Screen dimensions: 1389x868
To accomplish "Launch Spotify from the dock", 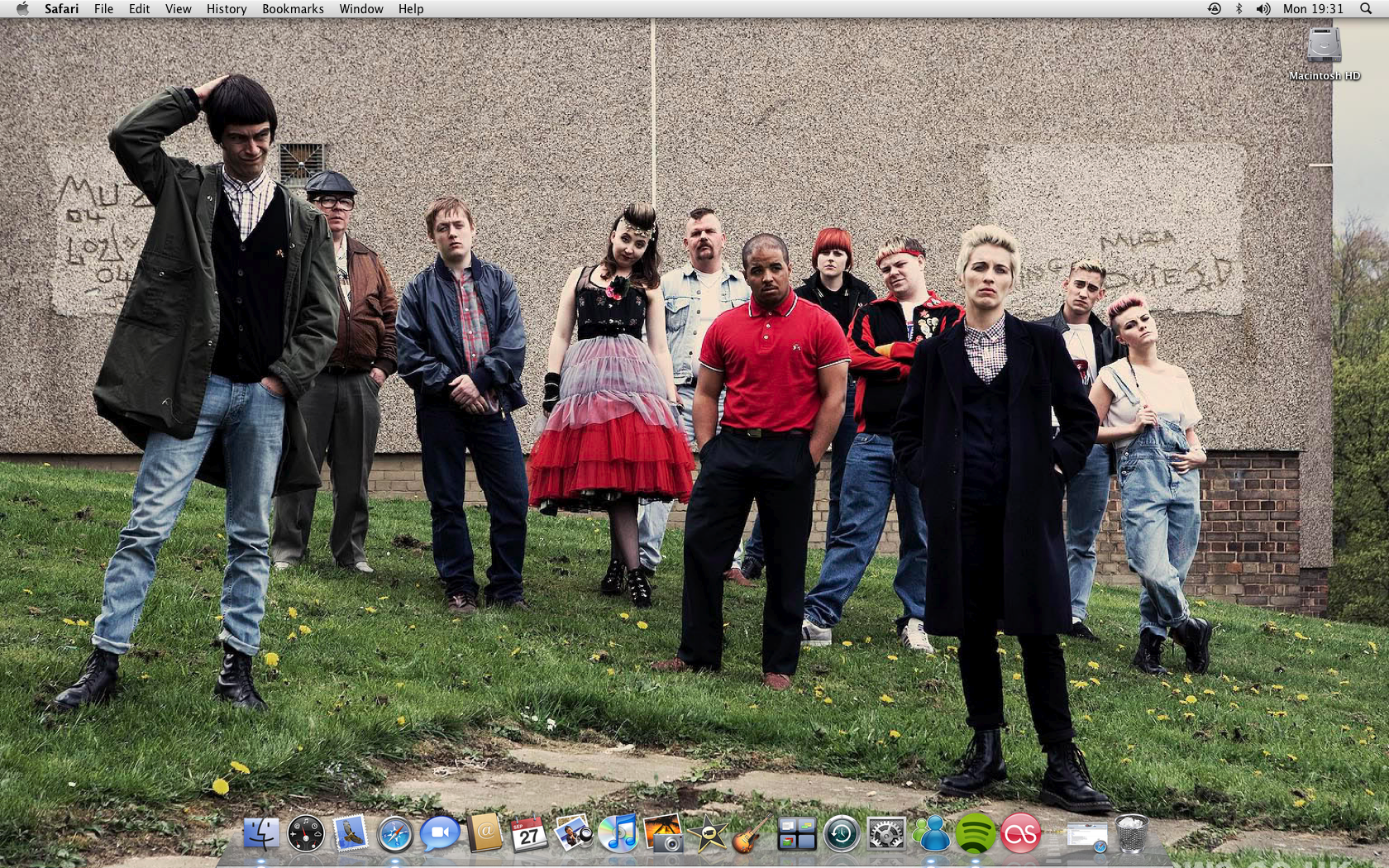I will 976,833.
